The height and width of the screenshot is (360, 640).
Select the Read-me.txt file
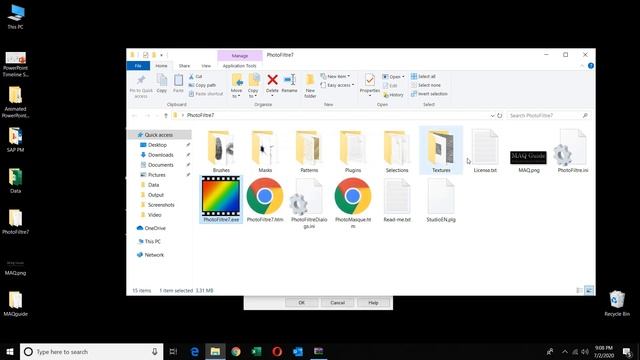(x=397, y=200)
